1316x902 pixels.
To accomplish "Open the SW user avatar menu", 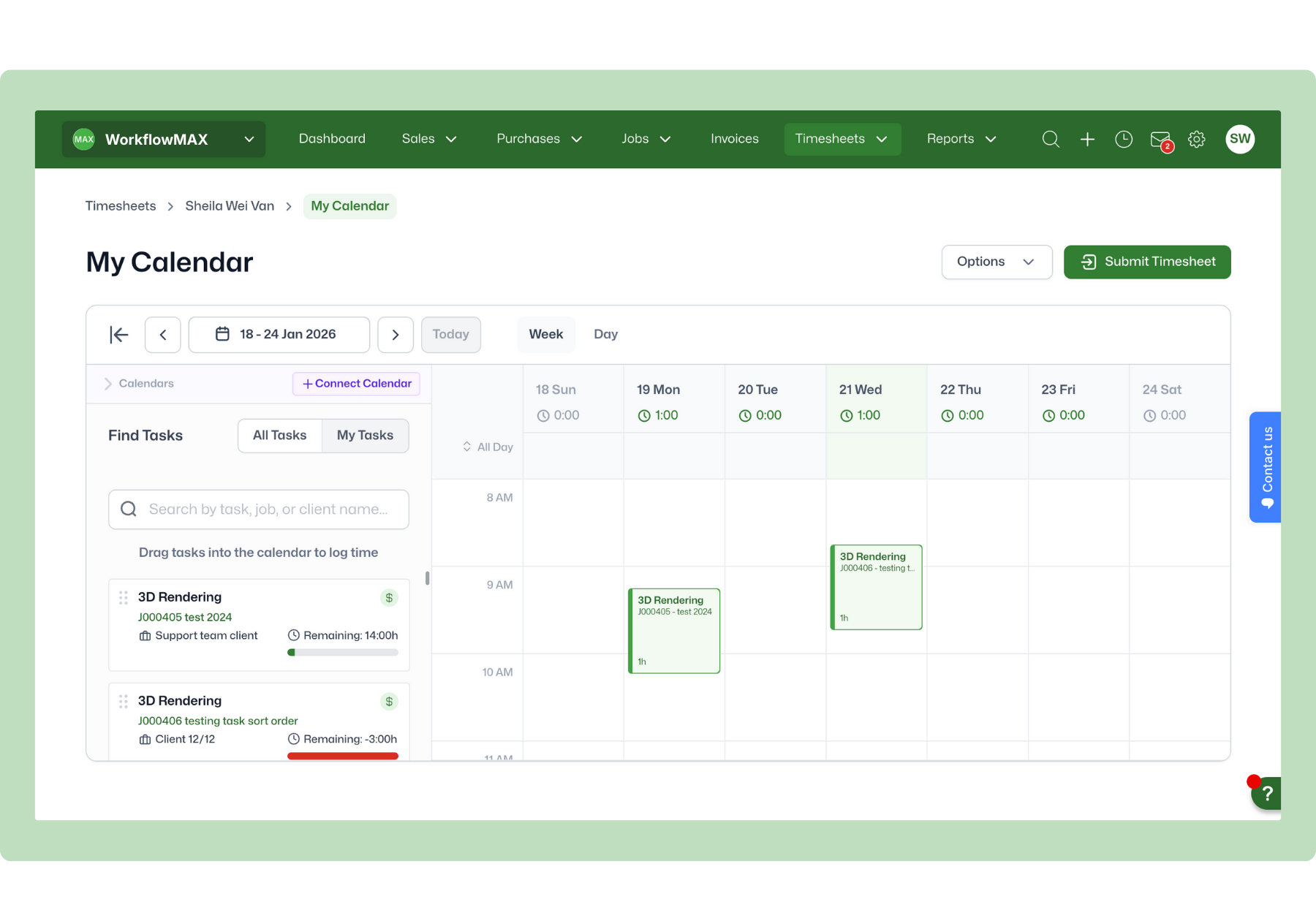I will point(1240,139).
